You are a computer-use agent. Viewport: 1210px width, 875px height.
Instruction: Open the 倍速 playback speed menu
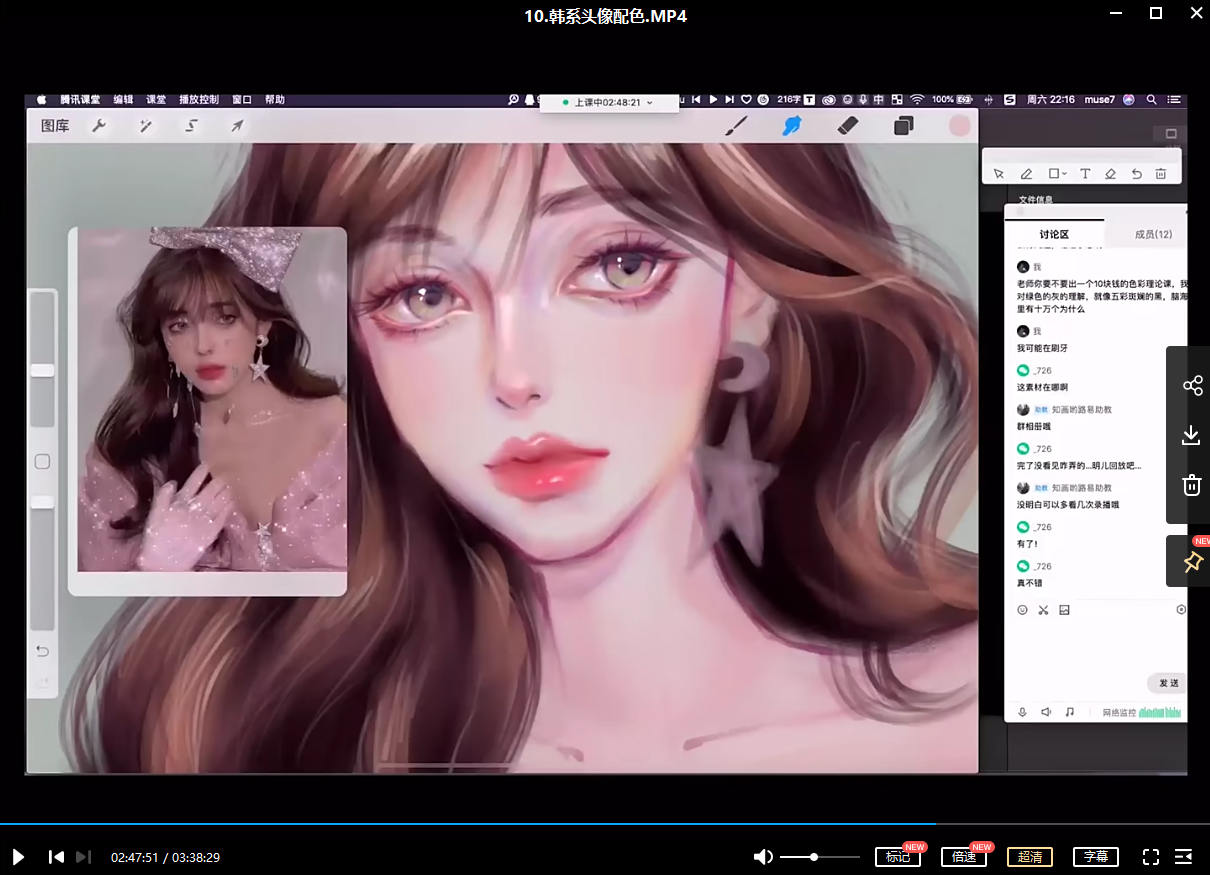click(x=963, y=857)
